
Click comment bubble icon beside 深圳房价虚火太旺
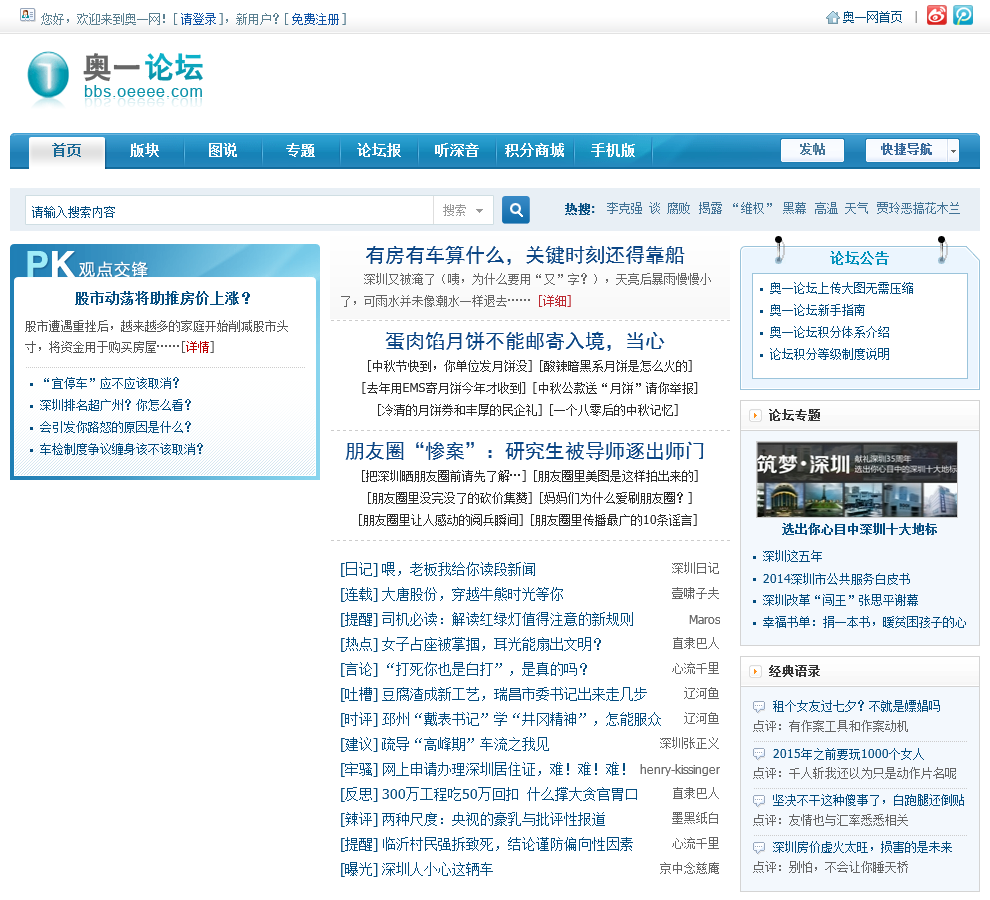point(759,848)
